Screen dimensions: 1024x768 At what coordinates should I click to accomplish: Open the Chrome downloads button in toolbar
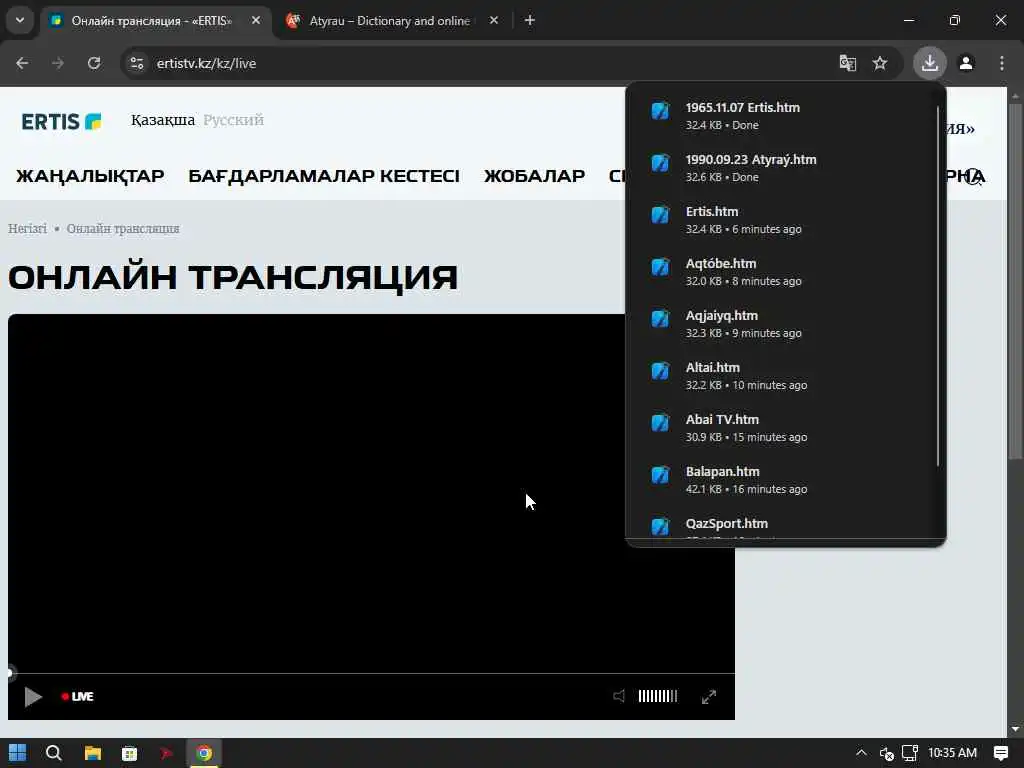929,63
